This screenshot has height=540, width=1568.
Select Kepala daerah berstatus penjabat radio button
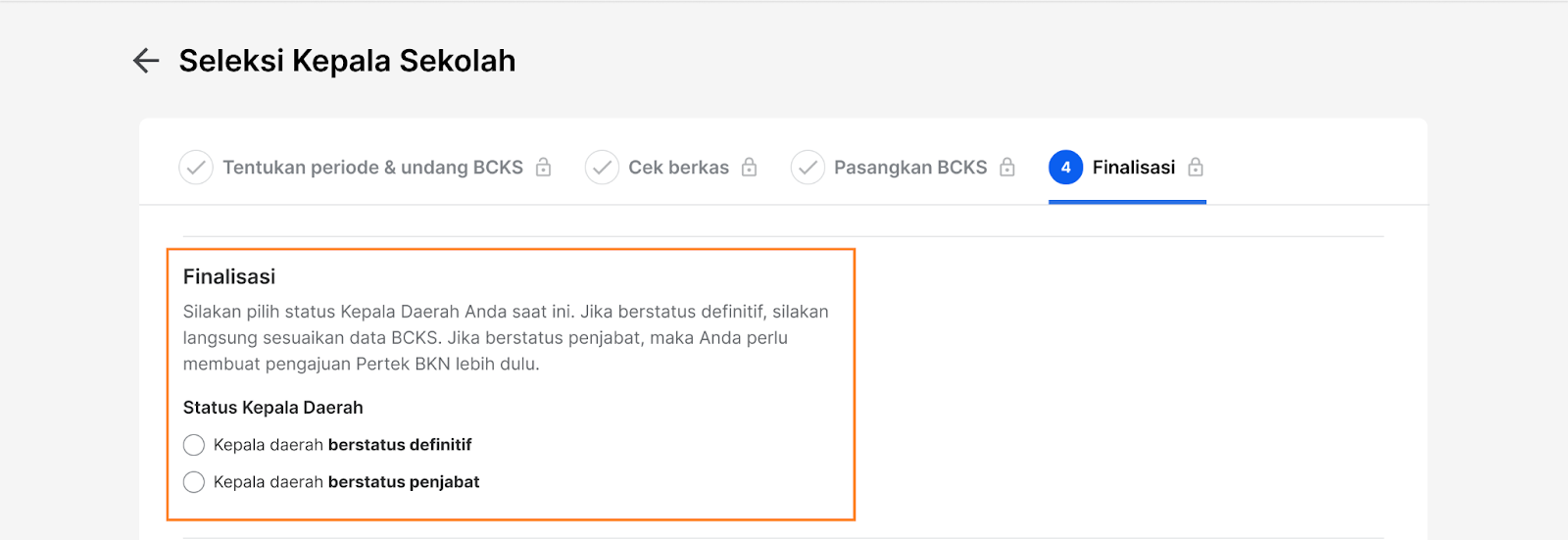[194, 482]
